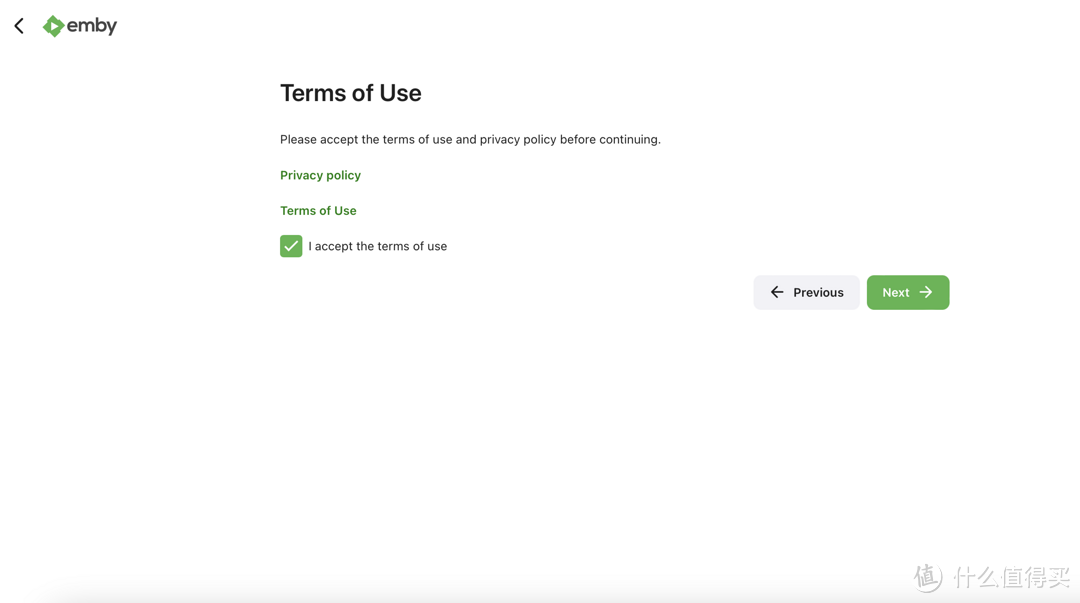Click the emby wordmark text in header
This screenshot has width=1080, height=603.
click(92, 26)
